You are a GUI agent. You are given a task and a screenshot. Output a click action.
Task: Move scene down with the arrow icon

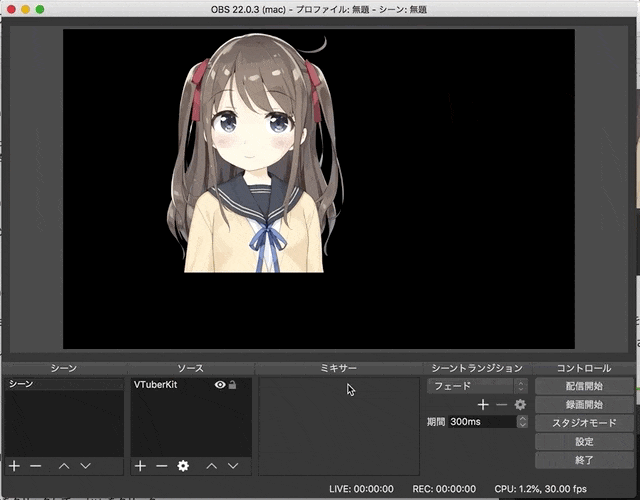click(85, 466)
